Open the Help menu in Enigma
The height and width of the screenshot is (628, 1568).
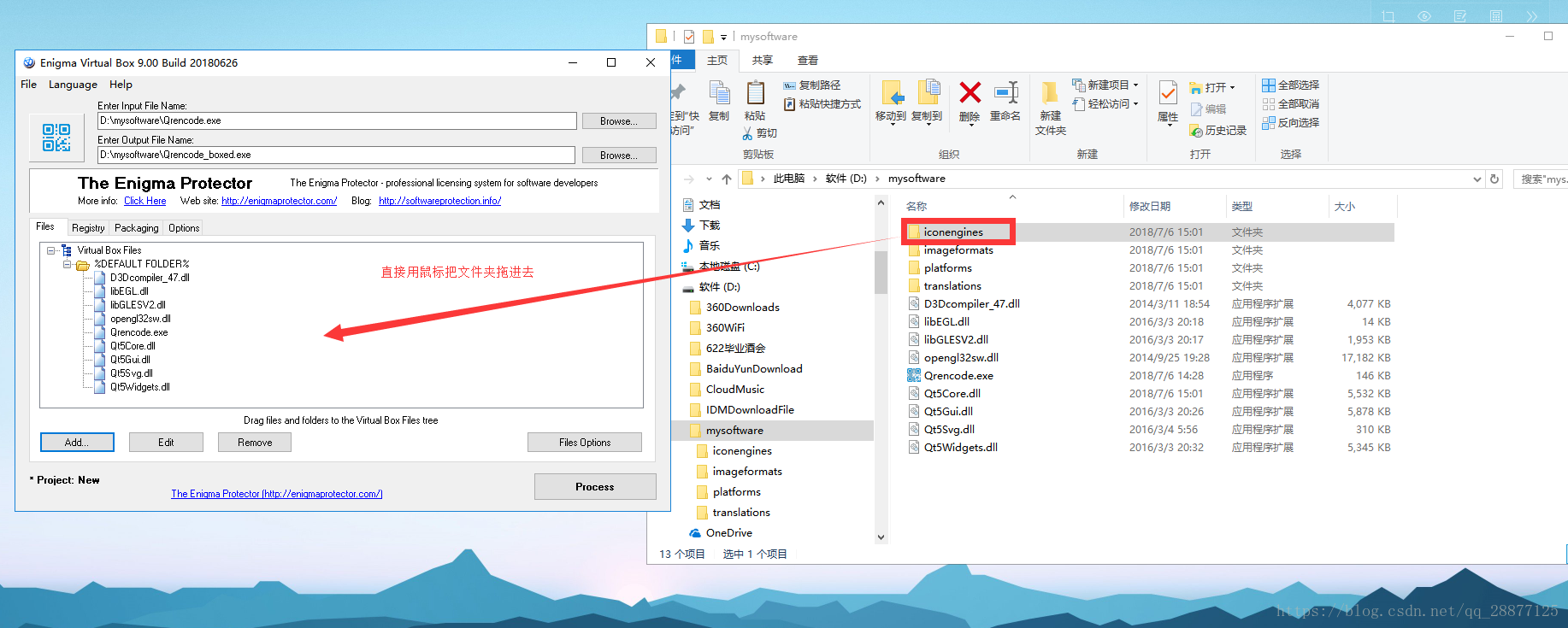121,85
